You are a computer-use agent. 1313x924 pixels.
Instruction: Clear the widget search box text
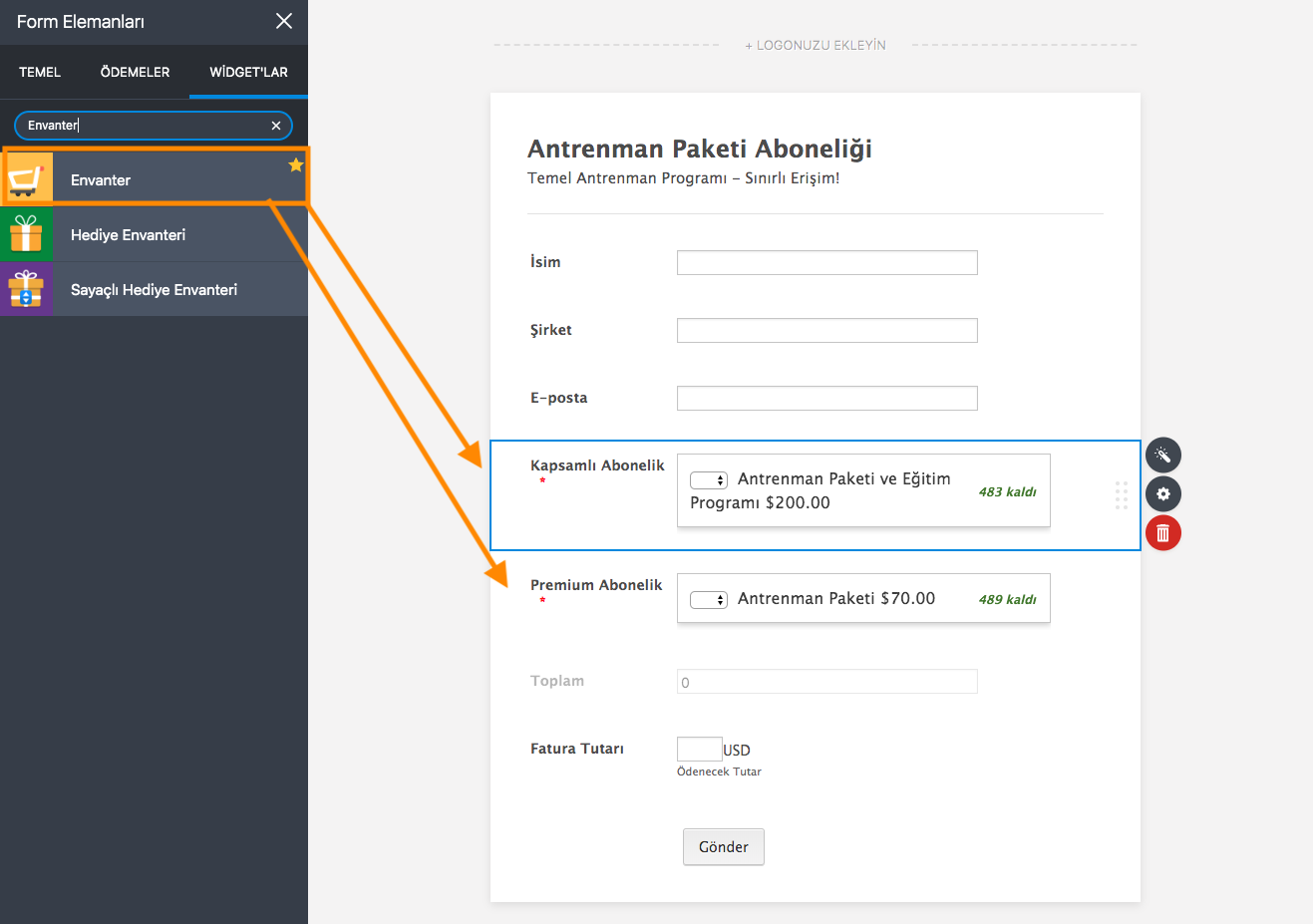pos(276,126)
